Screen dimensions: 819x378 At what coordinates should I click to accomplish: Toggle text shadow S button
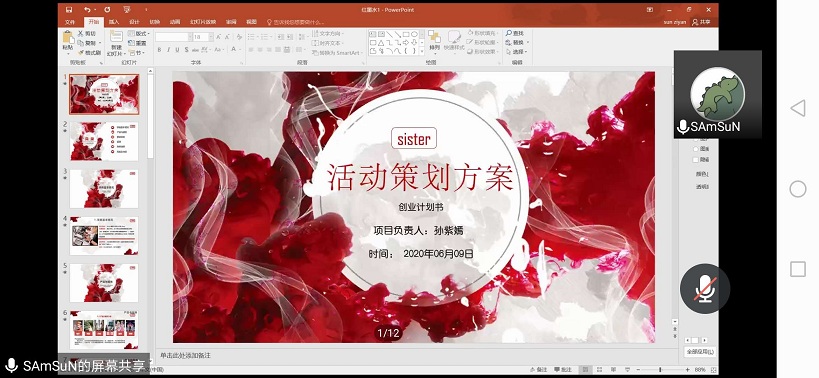coord(187,50)
